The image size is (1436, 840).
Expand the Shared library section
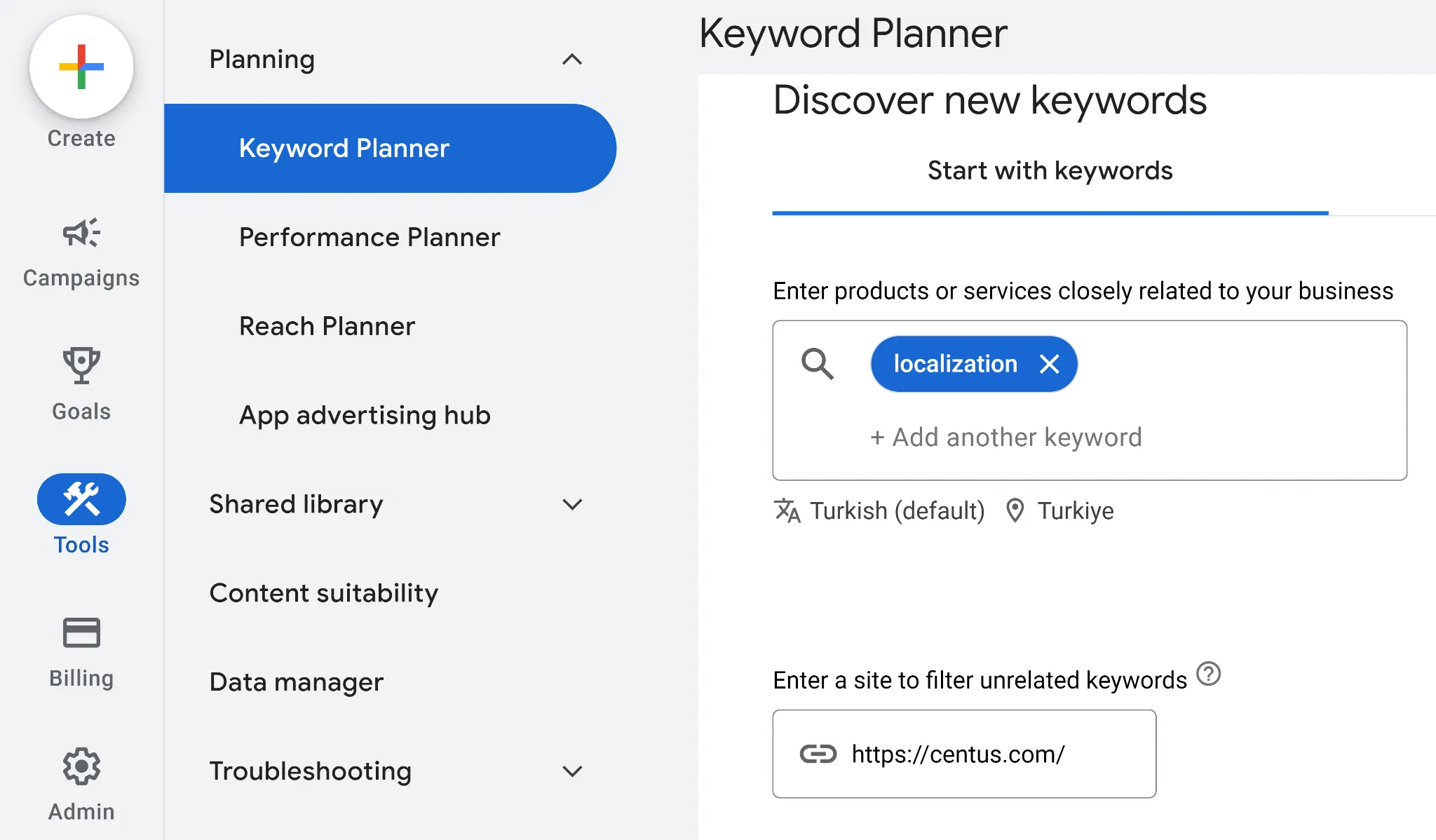573,504
